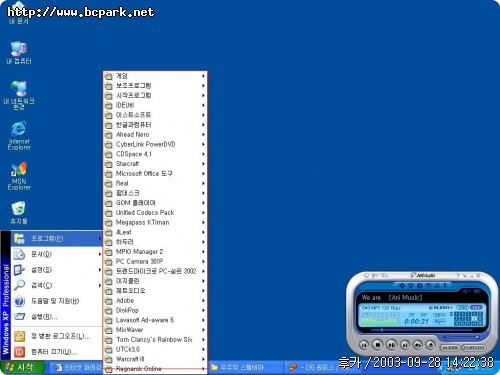Open the Real program folder
This screenshot has height=375, width=500.
point(155,183)
